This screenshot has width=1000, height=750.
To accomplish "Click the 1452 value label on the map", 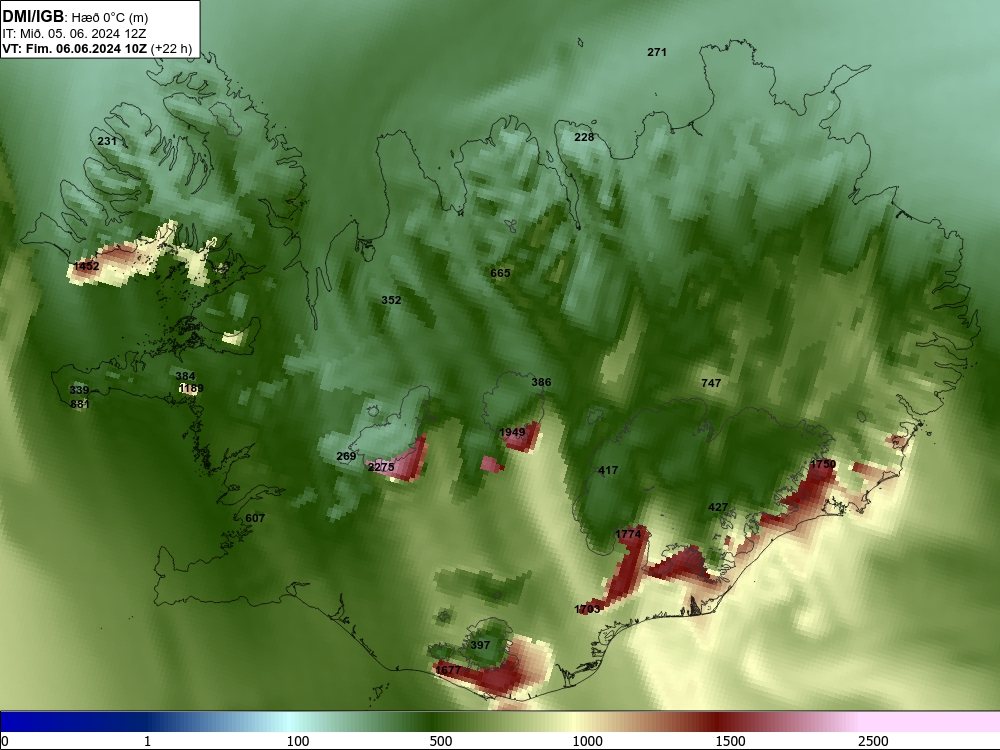I will [86, 266].
